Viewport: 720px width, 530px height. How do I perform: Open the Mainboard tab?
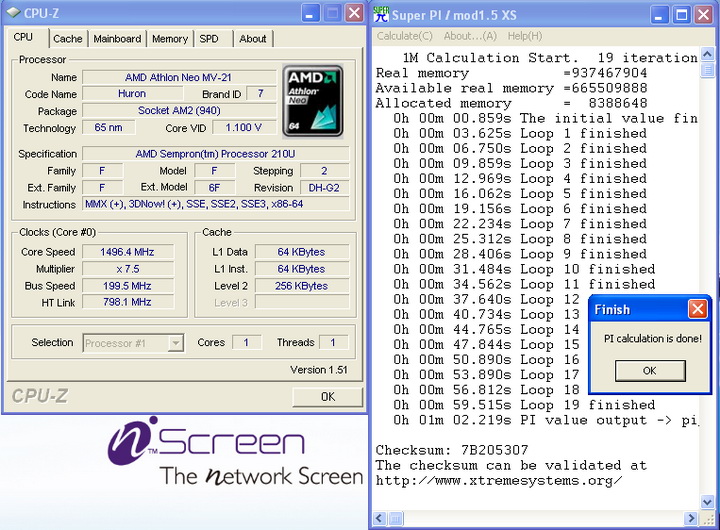pos(117,39)
